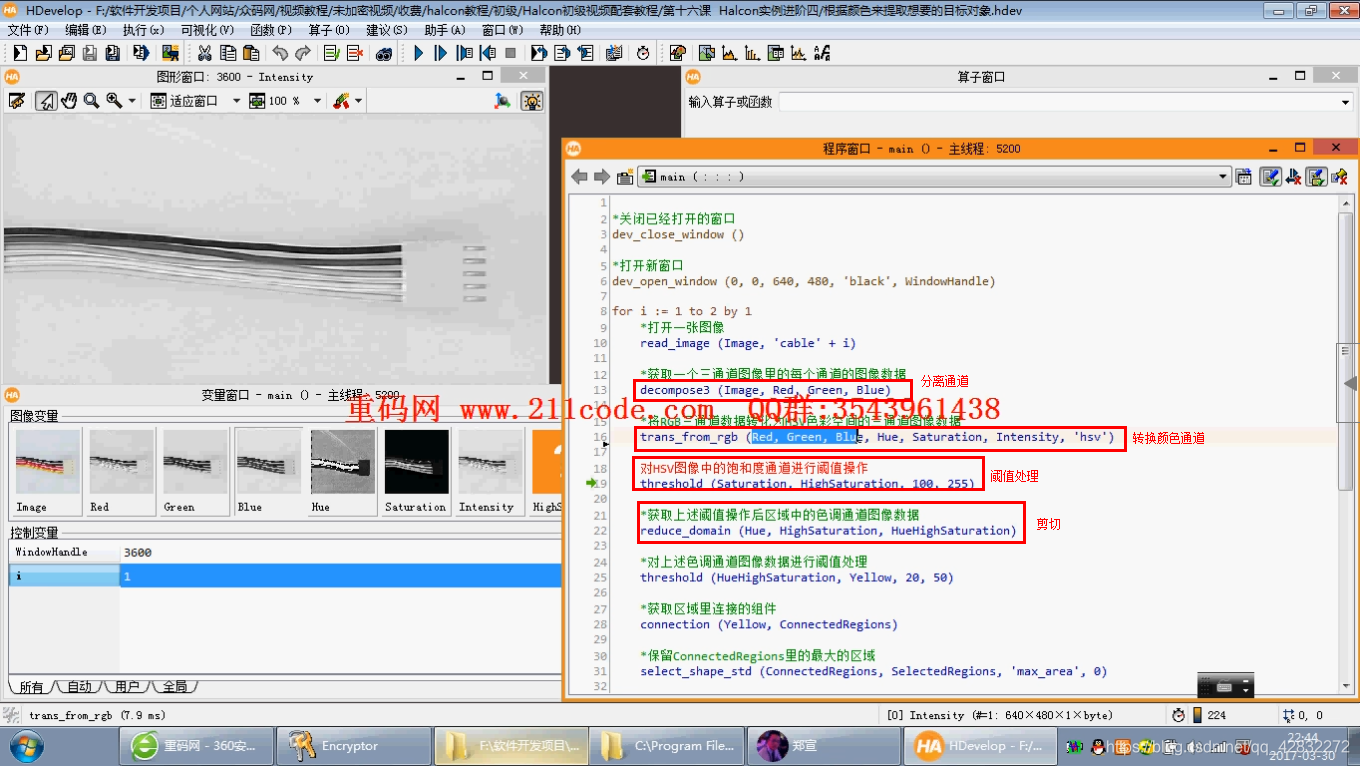
Task: Click the Activate line toolbar icon
Action: [x=330, y=53]
